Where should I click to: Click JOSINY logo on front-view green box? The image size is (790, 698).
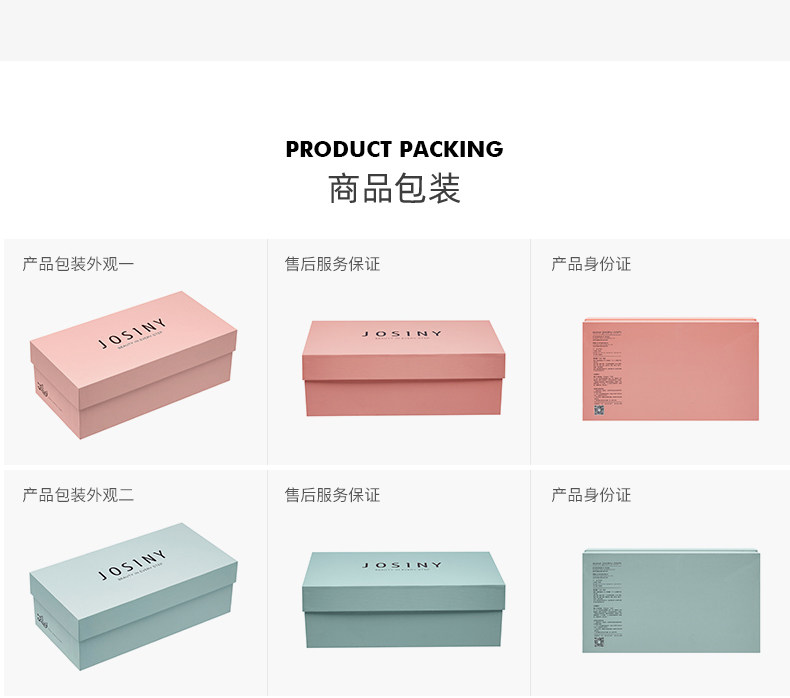click(402, 565)
